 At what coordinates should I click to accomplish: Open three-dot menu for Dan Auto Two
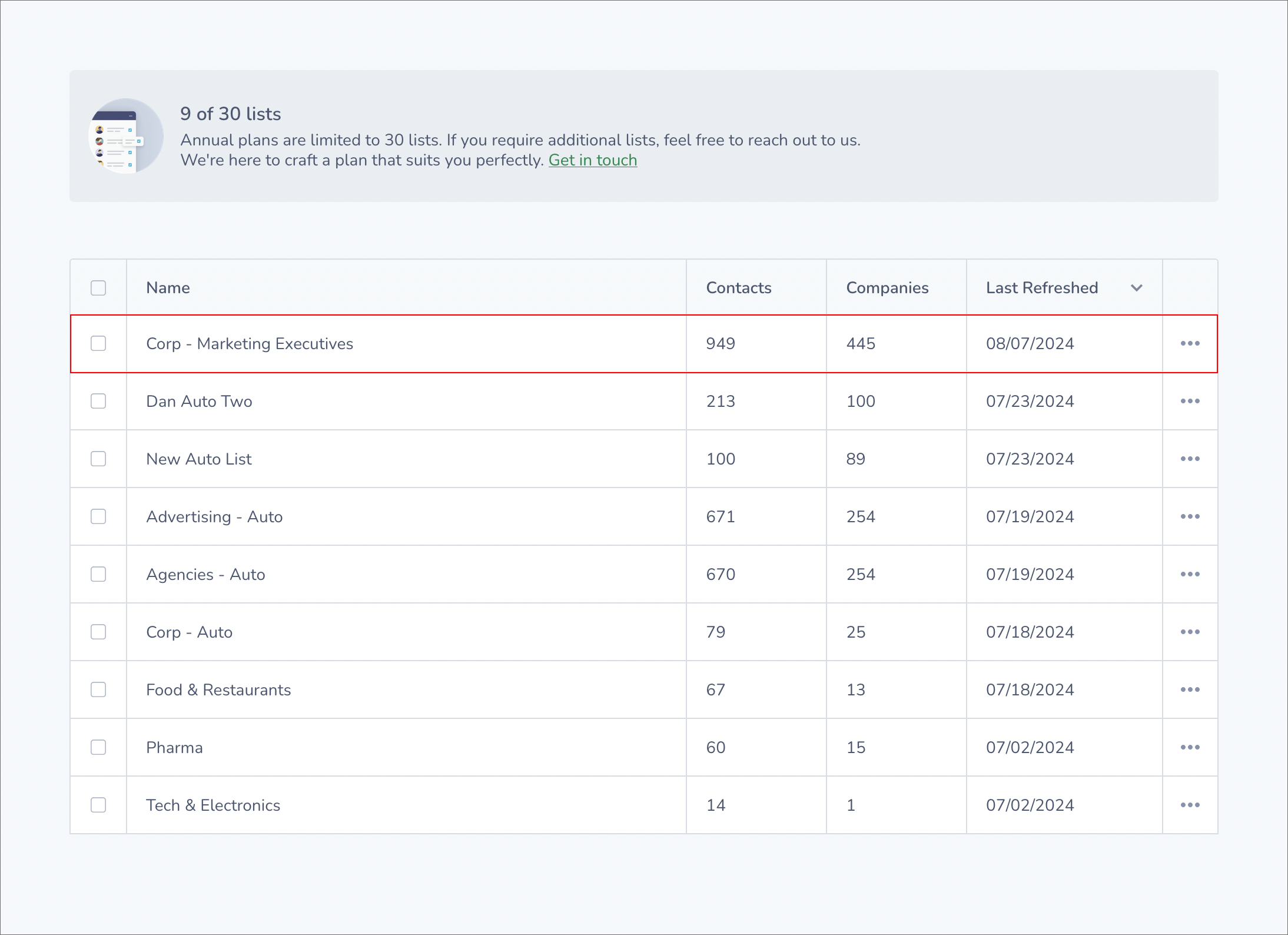click(x=1190, y=401)
